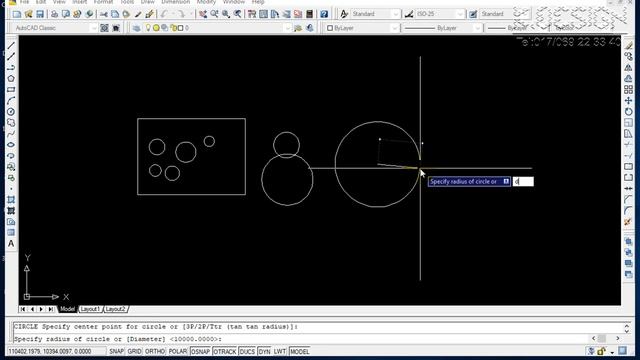Toggle ORTHO mode in status bar
Viewport: 640px width, 360px height.
(155, 351)
